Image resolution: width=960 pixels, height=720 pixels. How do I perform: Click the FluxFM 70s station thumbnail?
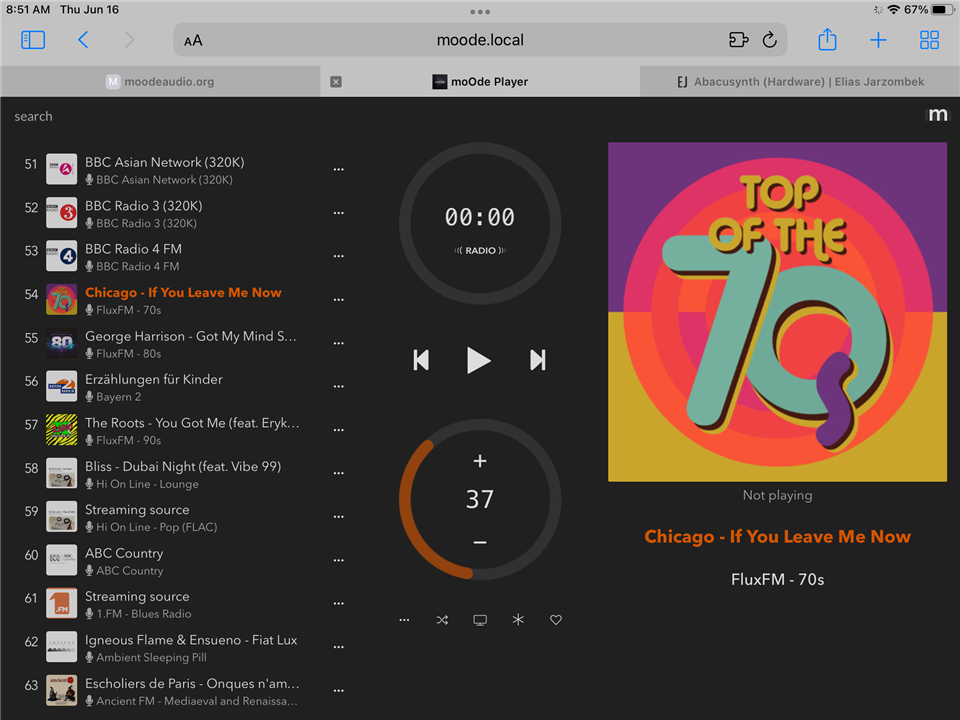(62, 300)
